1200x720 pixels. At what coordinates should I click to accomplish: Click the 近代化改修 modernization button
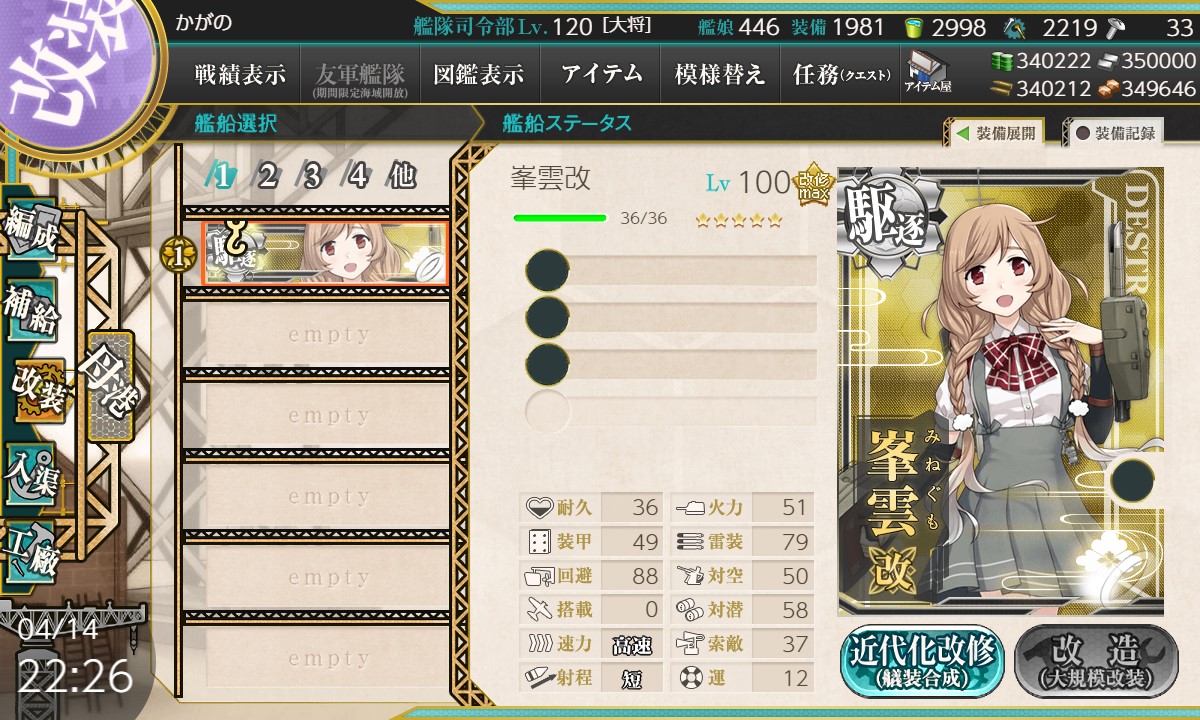923,661
